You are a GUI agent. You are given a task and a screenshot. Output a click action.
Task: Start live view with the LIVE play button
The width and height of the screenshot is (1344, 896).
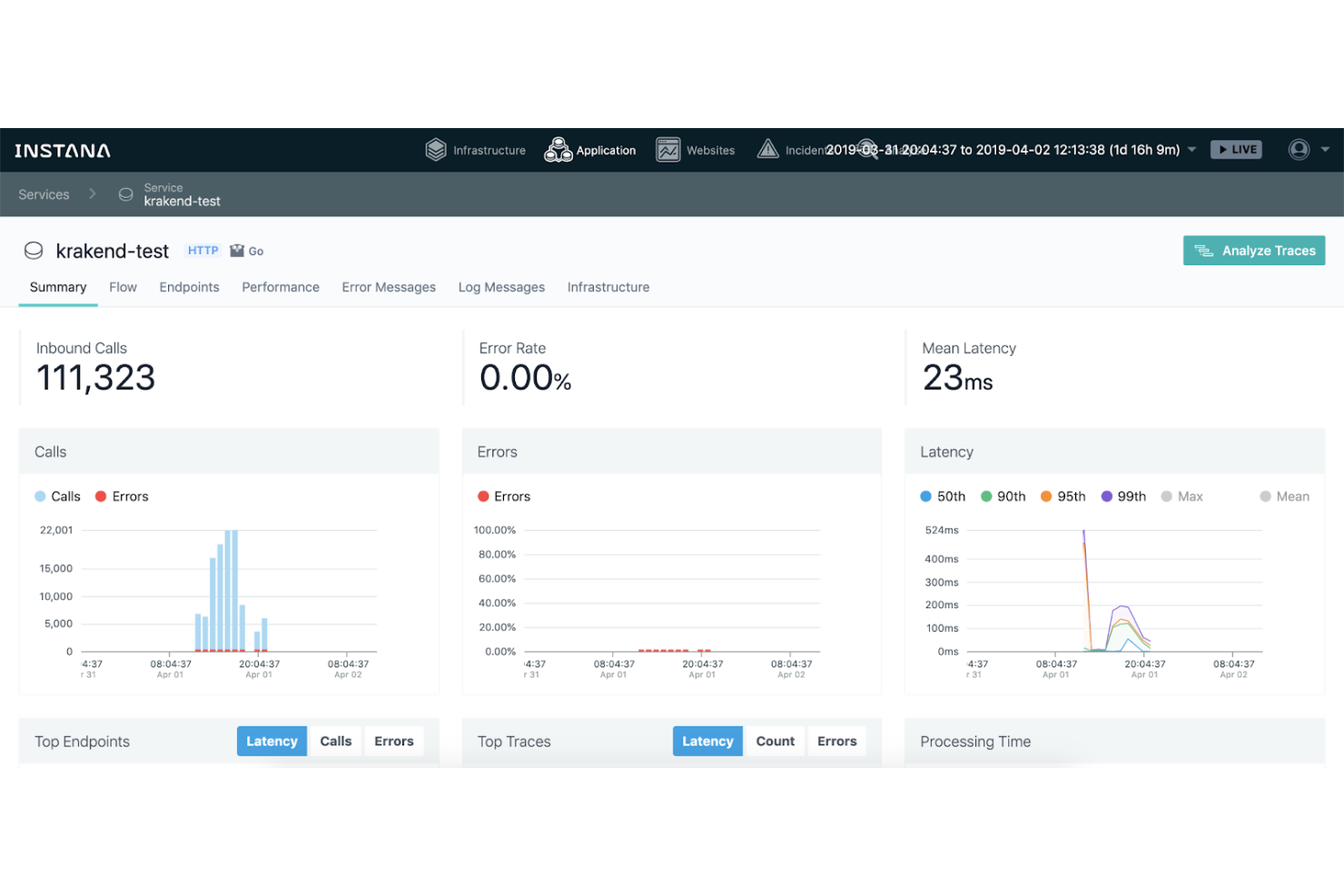point(1236,149)
